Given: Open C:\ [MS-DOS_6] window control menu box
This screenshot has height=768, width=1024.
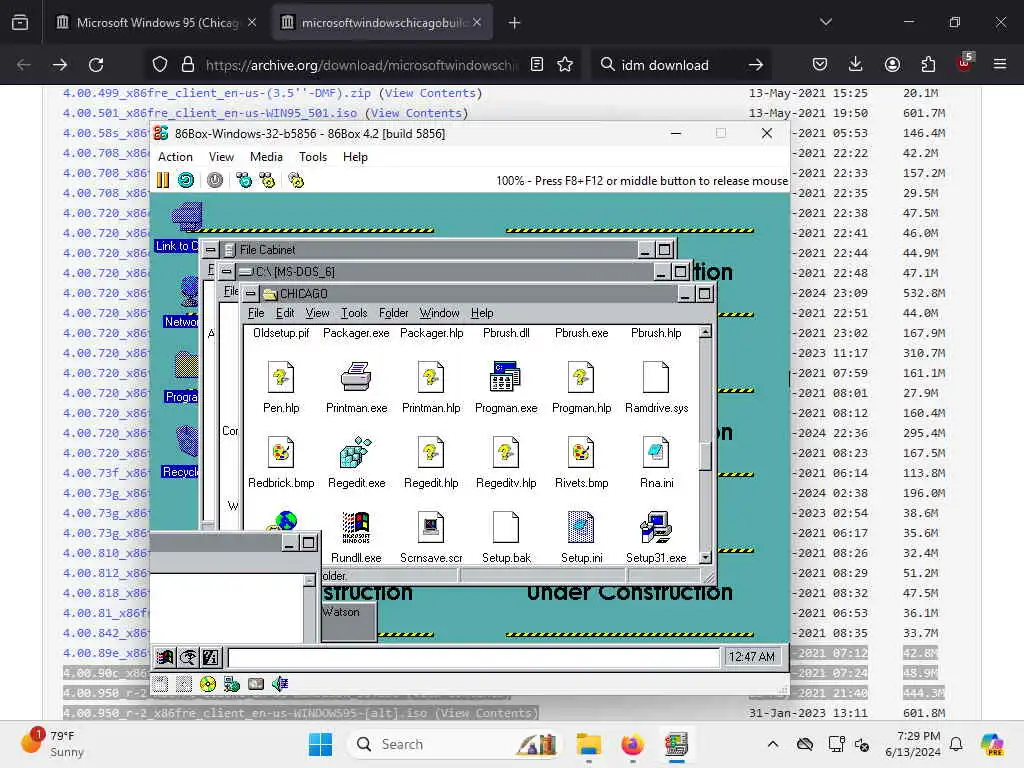Looking at the screenshot, I should (226, 271).
